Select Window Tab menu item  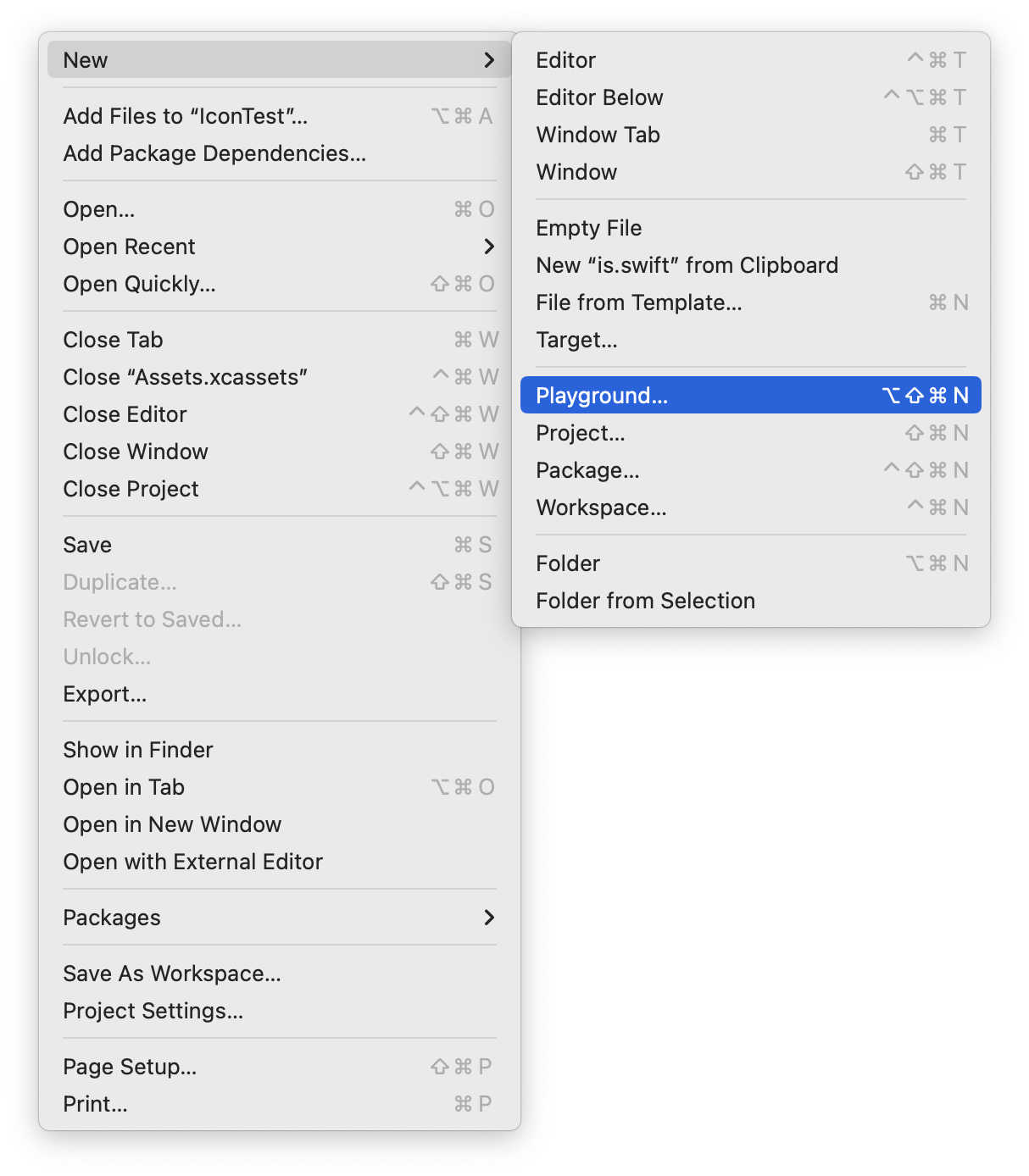click(598, 135)
